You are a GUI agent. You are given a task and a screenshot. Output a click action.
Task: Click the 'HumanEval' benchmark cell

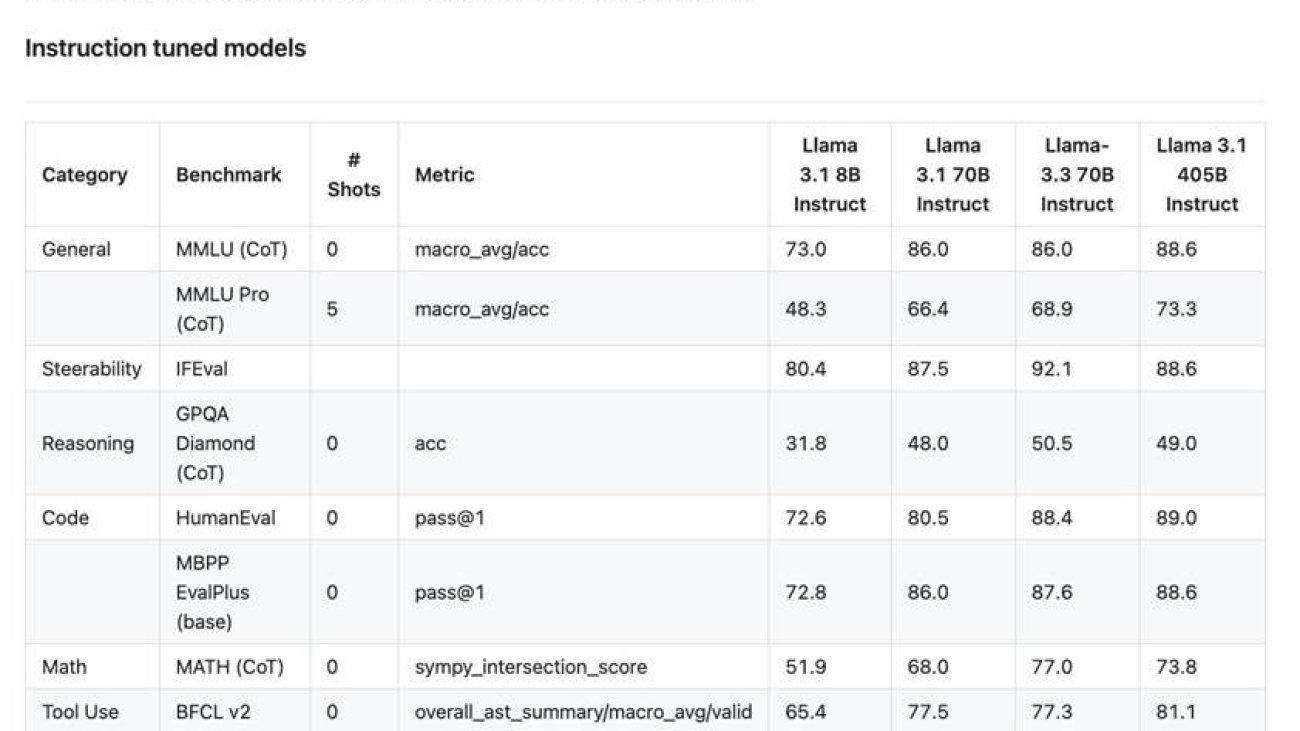point(226,518)
